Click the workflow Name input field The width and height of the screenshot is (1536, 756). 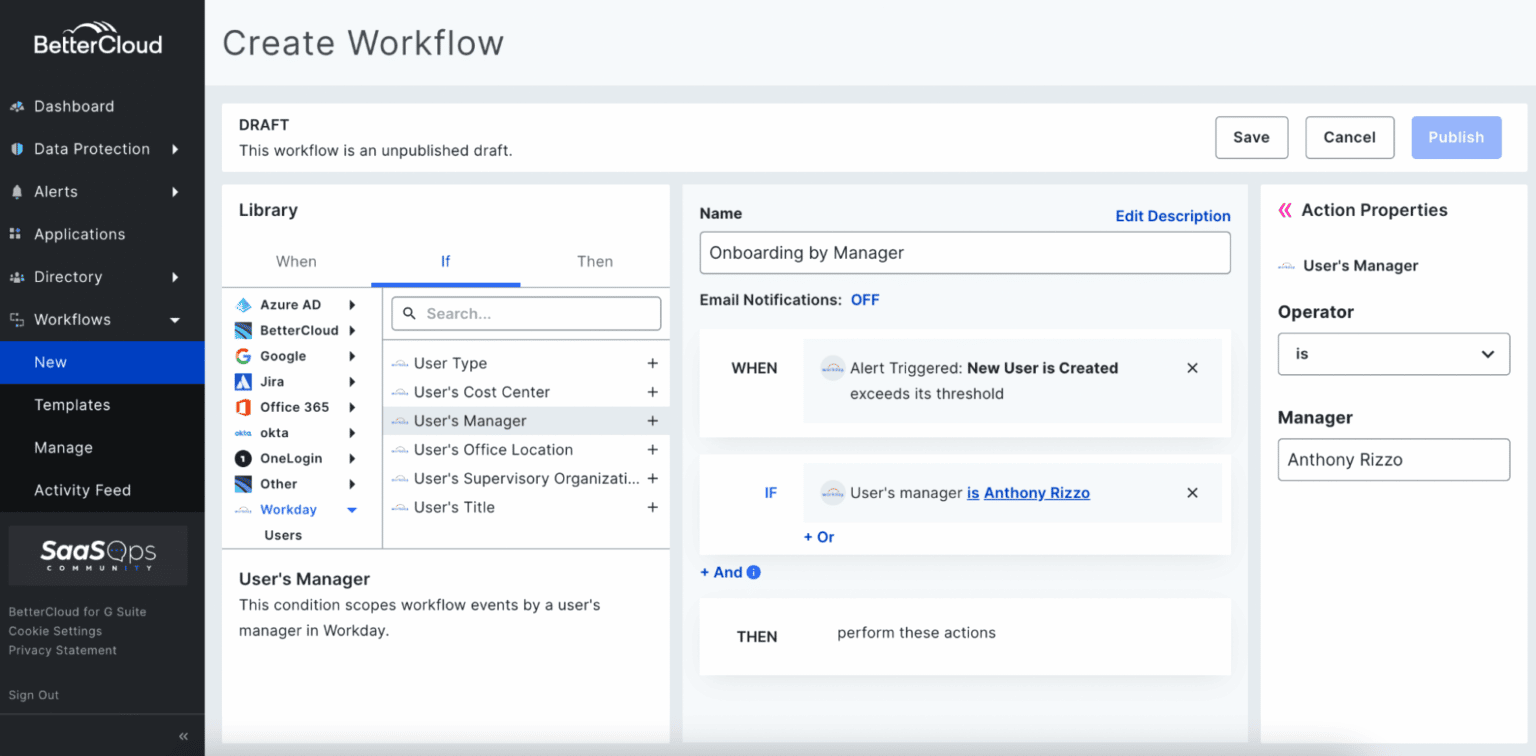pos(964,253)
